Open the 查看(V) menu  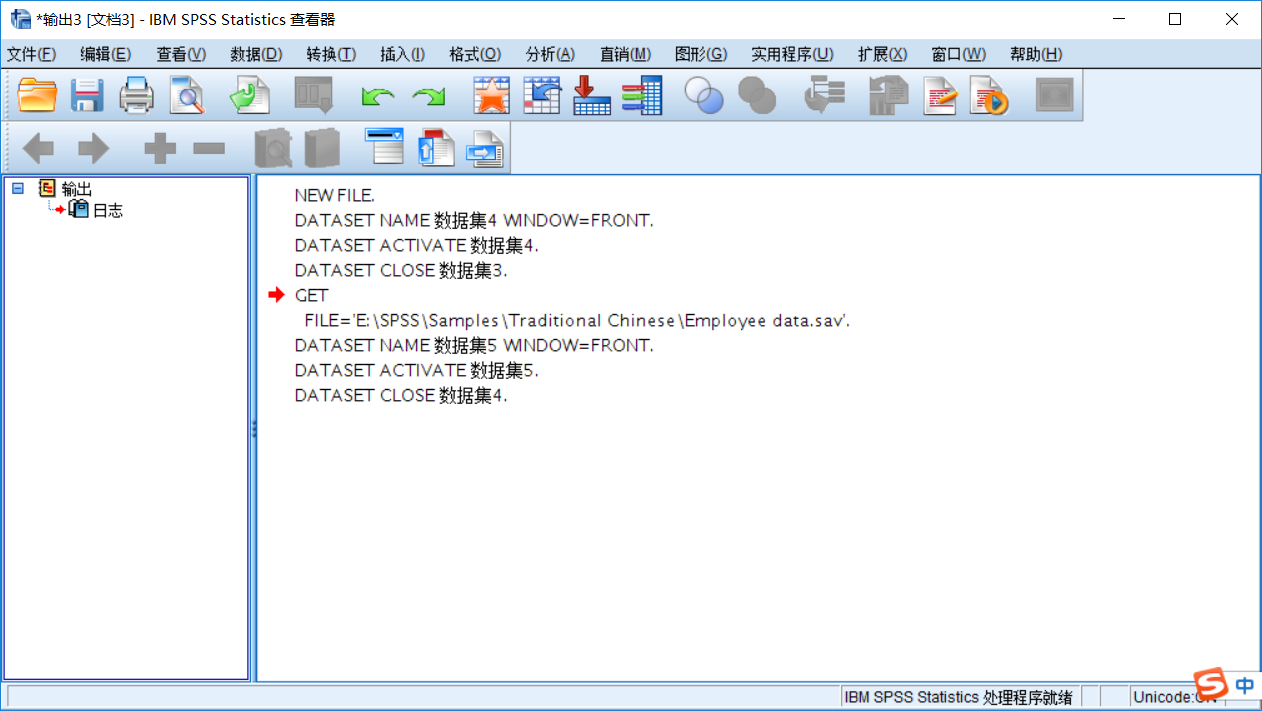coord(181,54)
